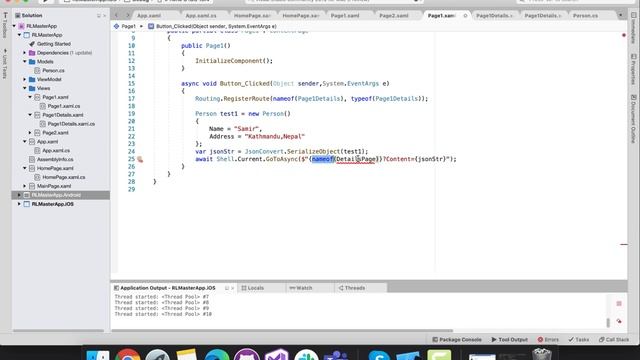Open GitHub Desktop from the Dock
This screenshot has width=640, height=360.
[x=247, y=354]
